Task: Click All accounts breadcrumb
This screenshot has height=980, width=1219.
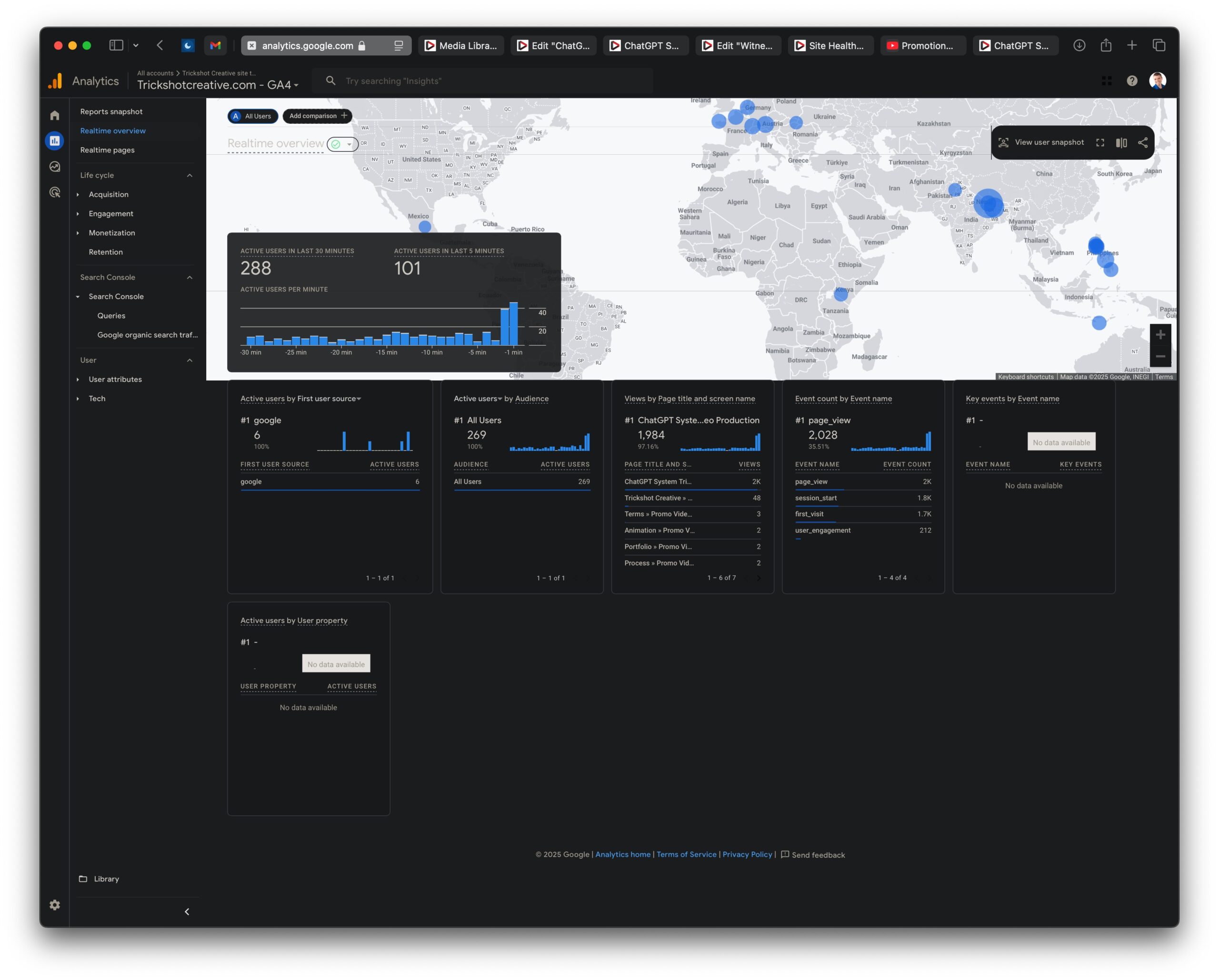Action: pos(155,73)
